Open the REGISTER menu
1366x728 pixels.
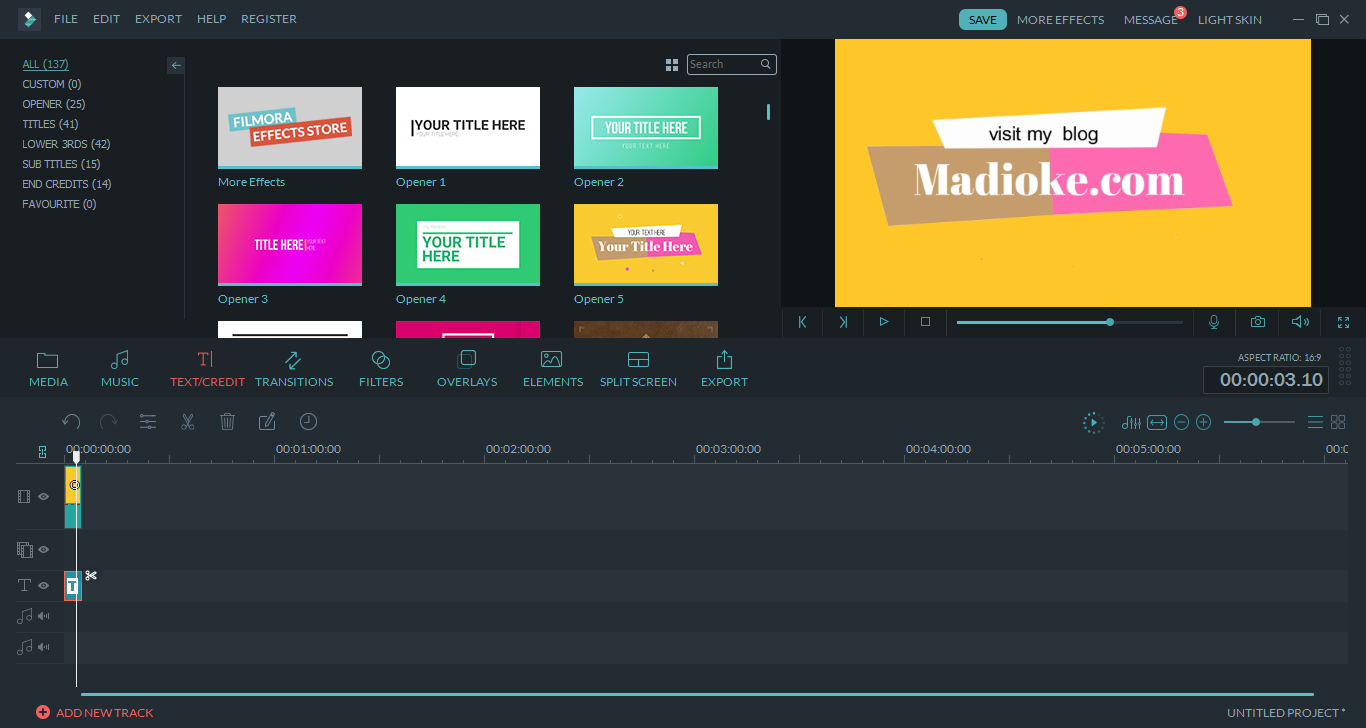pyautogui.click(x=269, y=19)
